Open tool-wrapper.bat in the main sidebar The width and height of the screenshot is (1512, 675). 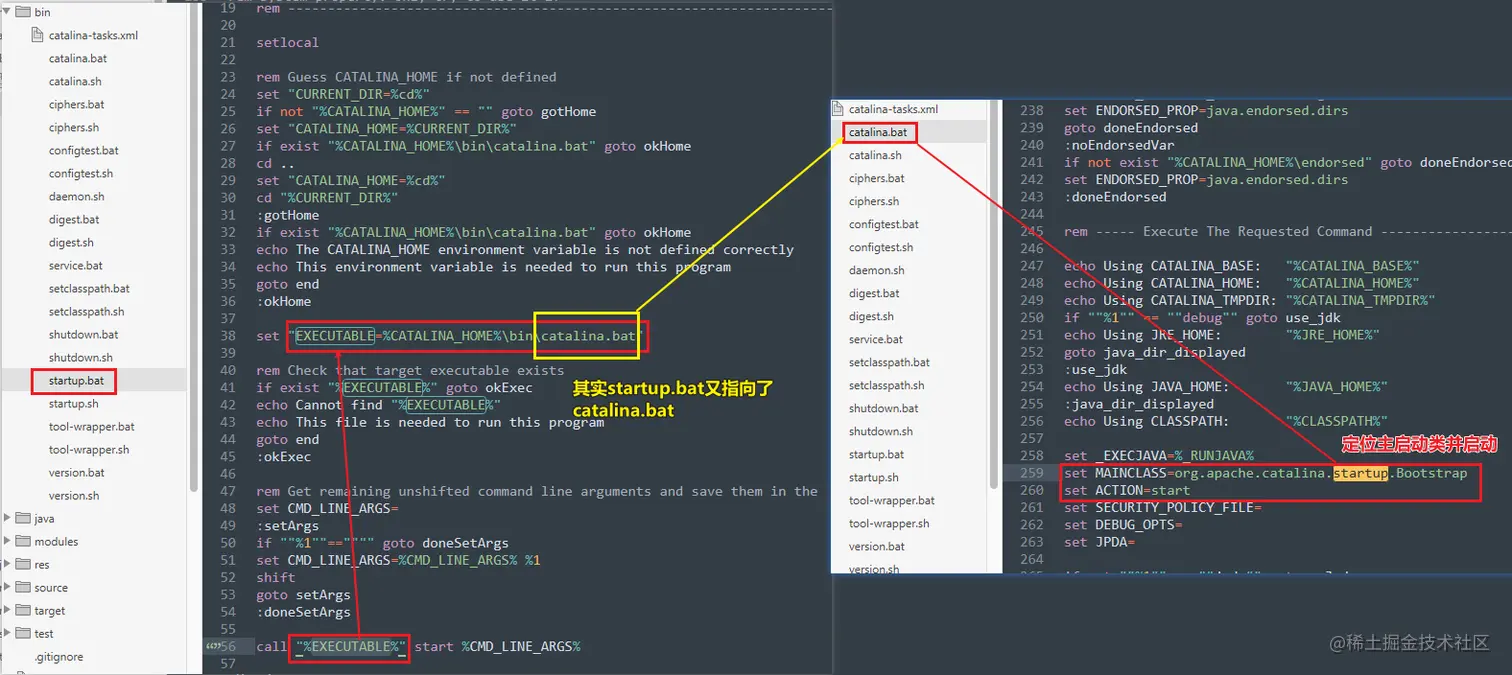92,427
